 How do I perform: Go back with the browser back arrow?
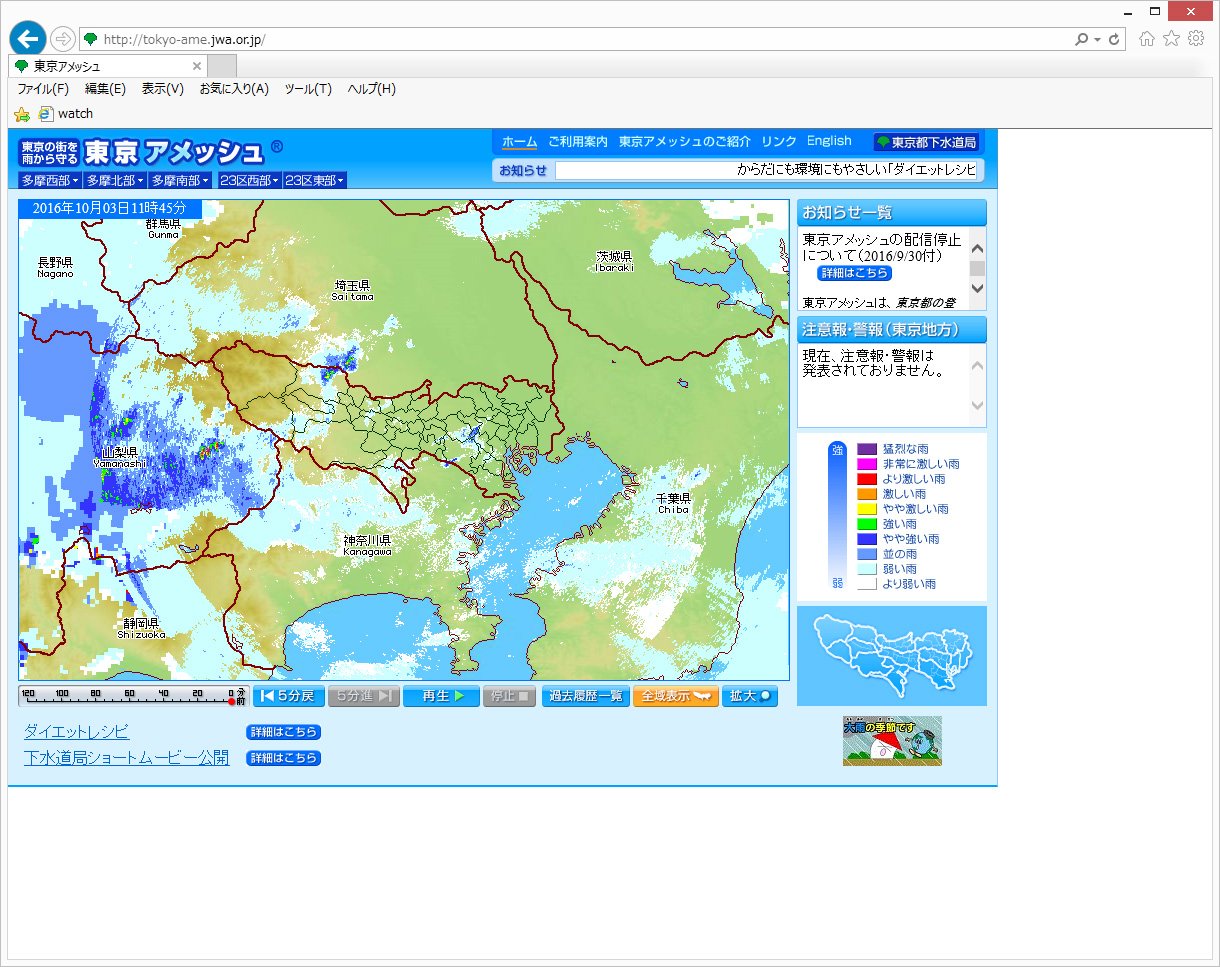pyautogui.click(x=28, y=38)
